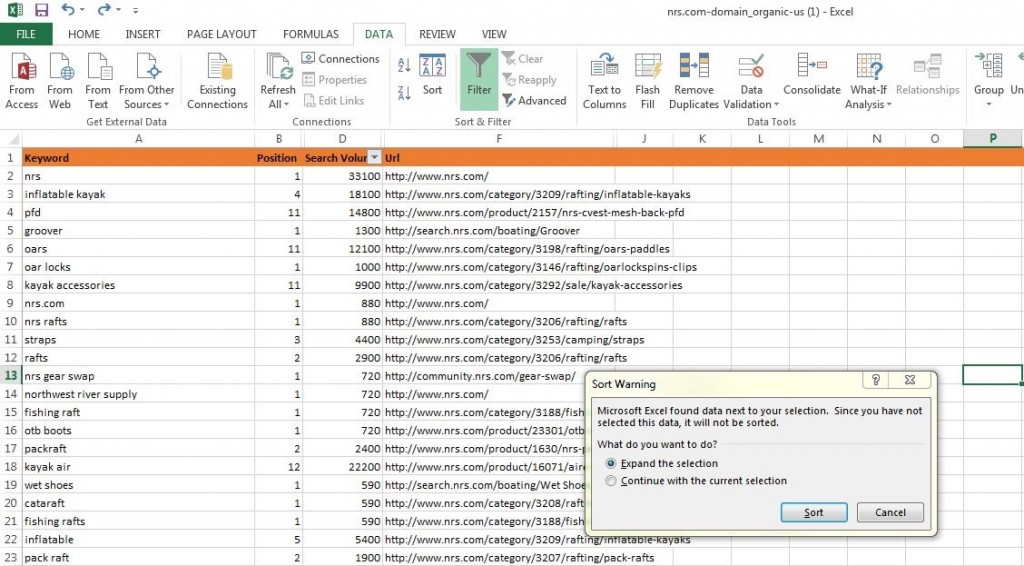Open the From Other Sources dropdown
1024x566 pixels.
click(146, 81)
